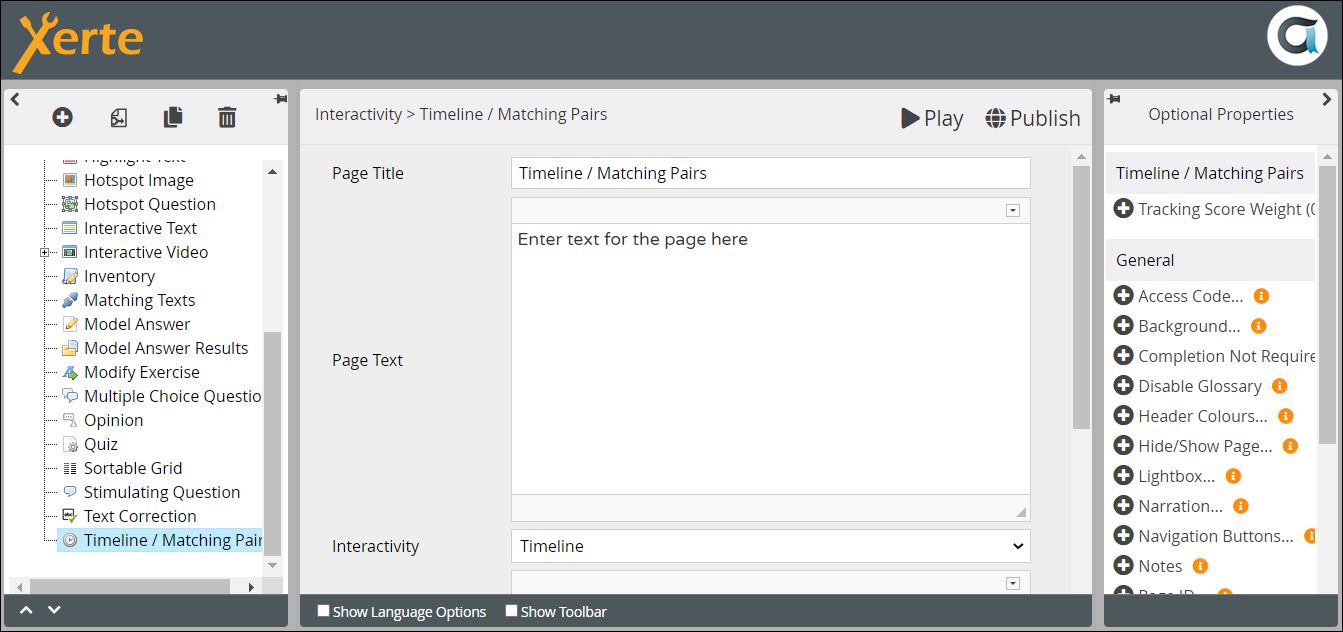Screen dimensions: 1343x632
Task: Pin the left page tree panel
Action: click(x=280, y=99)
